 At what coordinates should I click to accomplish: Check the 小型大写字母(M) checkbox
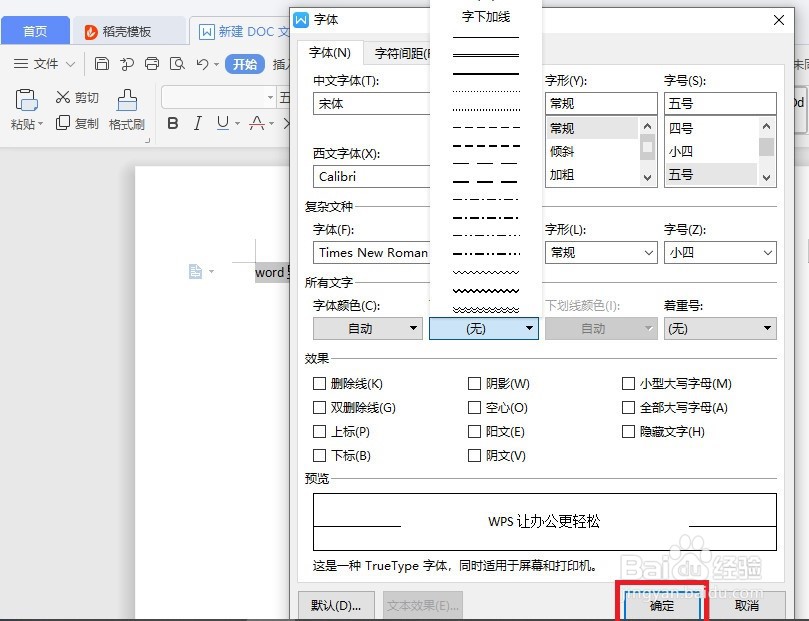tap(628, 383)
